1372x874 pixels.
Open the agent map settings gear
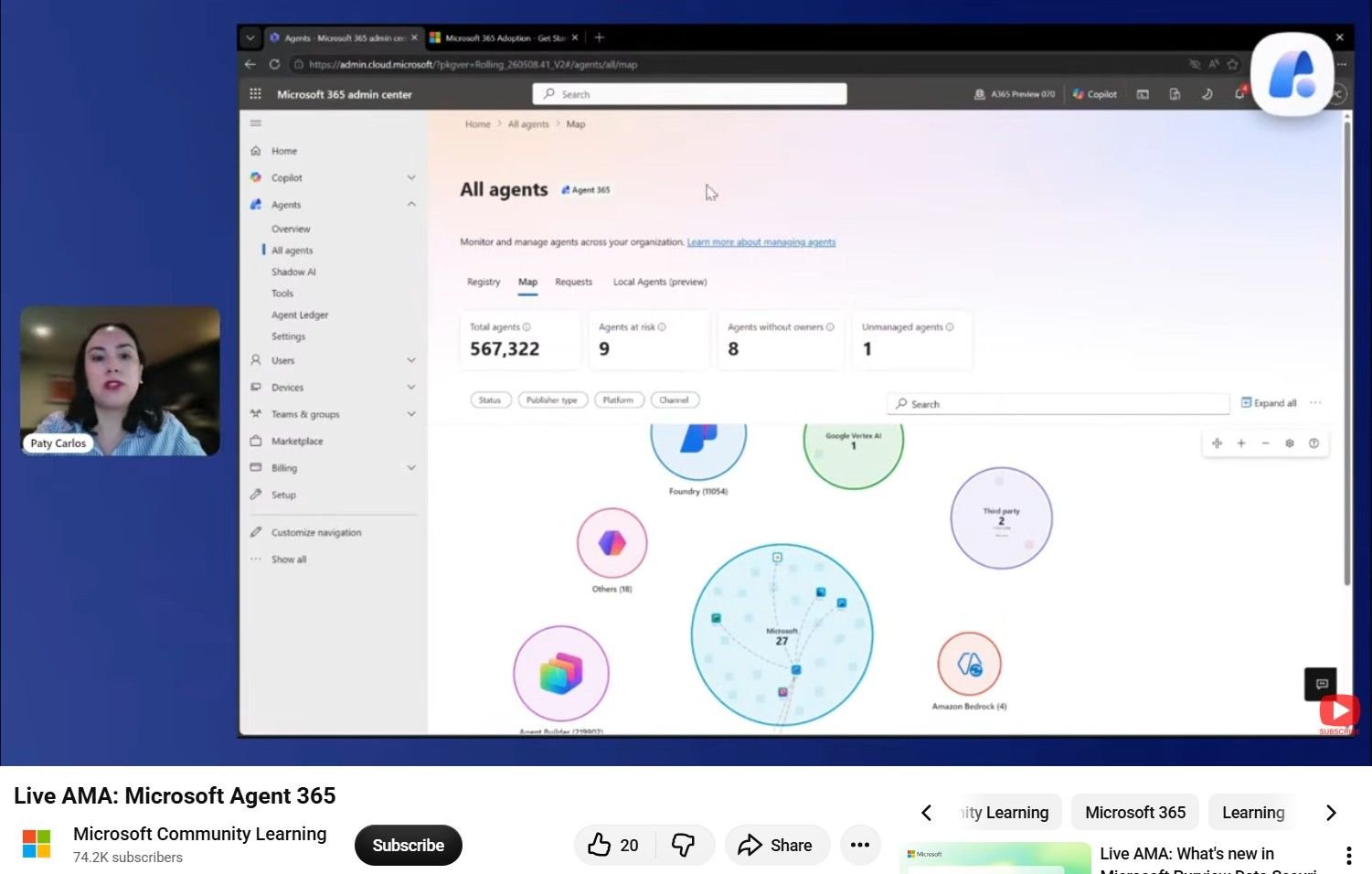coord(1290,443)
